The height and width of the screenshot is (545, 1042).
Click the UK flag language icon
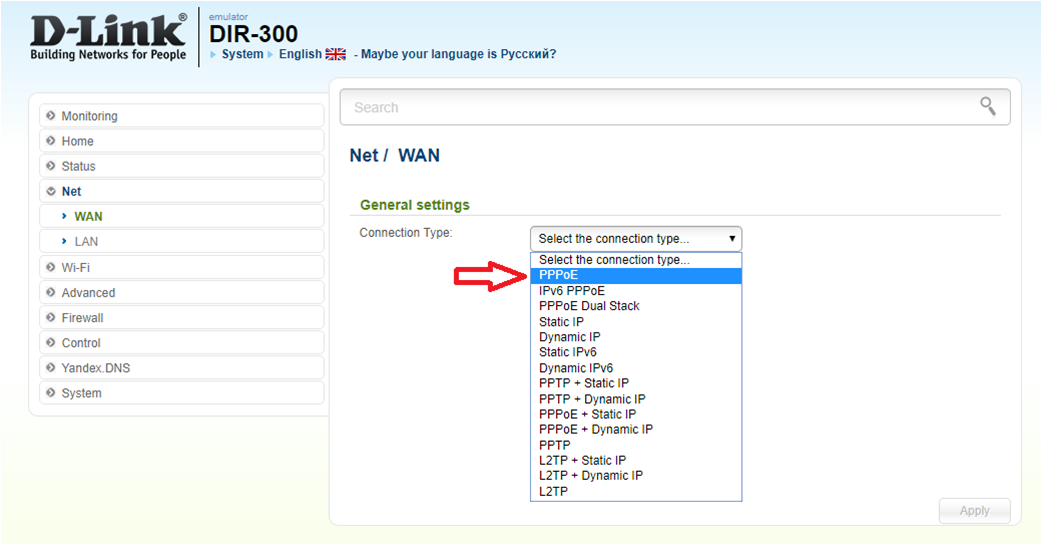click(x=335, y=54)
